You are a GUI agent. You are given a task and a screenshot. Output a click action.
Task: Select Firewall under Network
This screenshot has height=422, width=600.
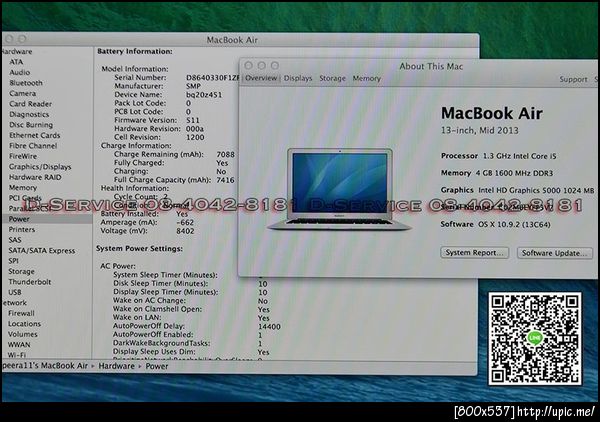click(21, 313)
